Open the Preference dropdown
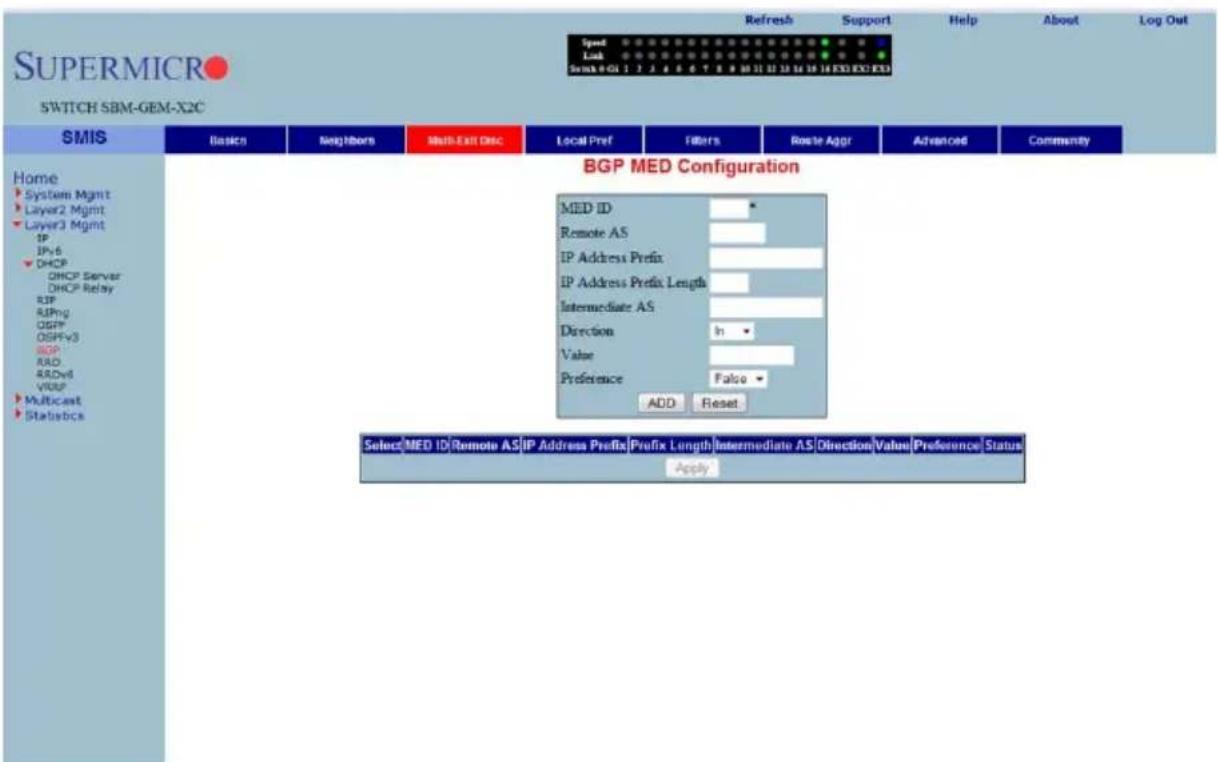 pyautogui.click(x=739, y=379)
